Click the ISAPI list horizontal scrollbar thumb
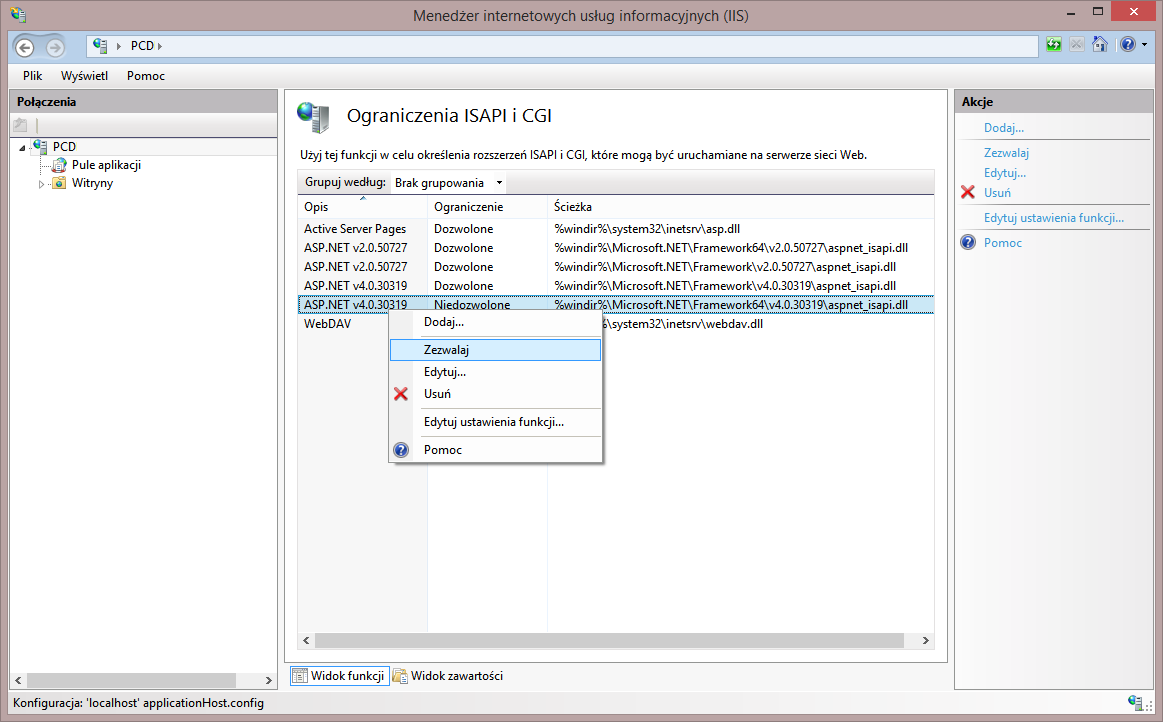 [x=610, y=640]
